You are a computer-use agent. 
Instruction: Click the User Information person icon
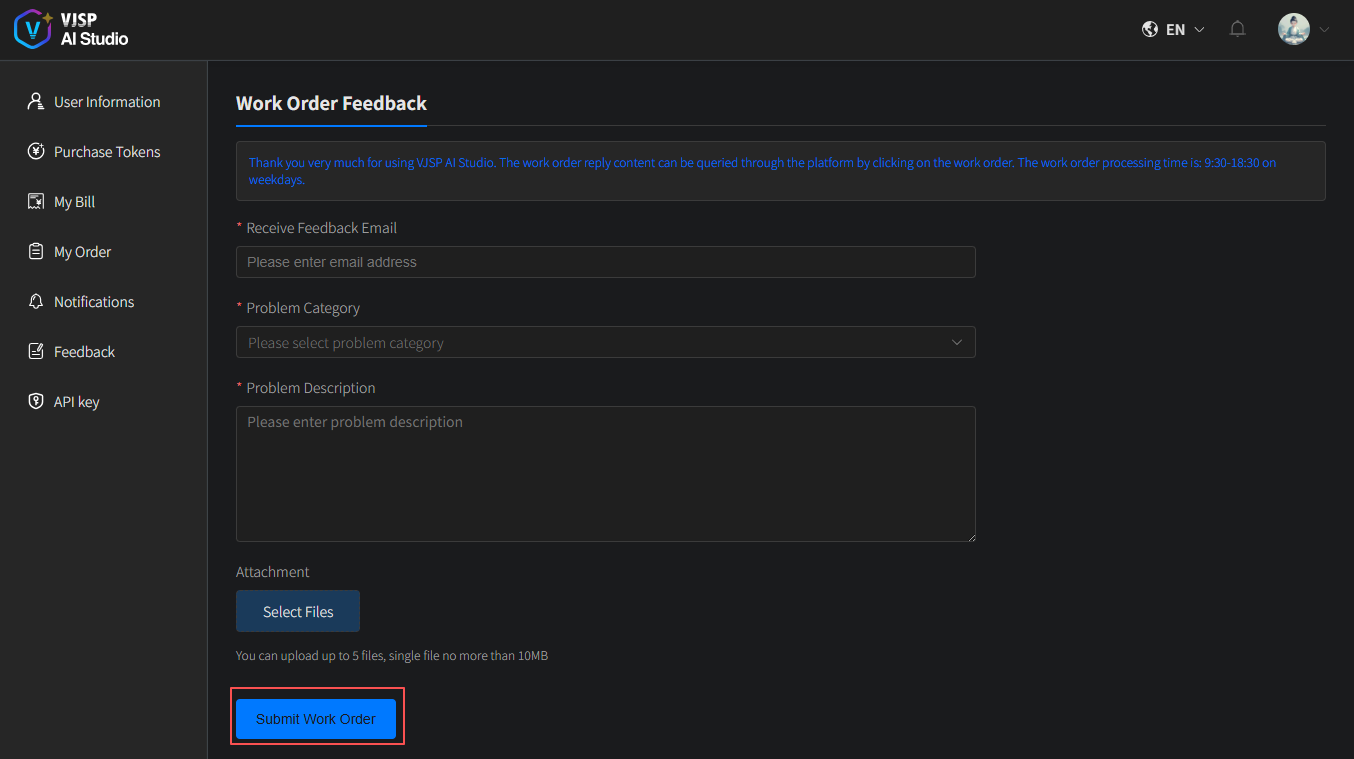click(x=36, y=102)
